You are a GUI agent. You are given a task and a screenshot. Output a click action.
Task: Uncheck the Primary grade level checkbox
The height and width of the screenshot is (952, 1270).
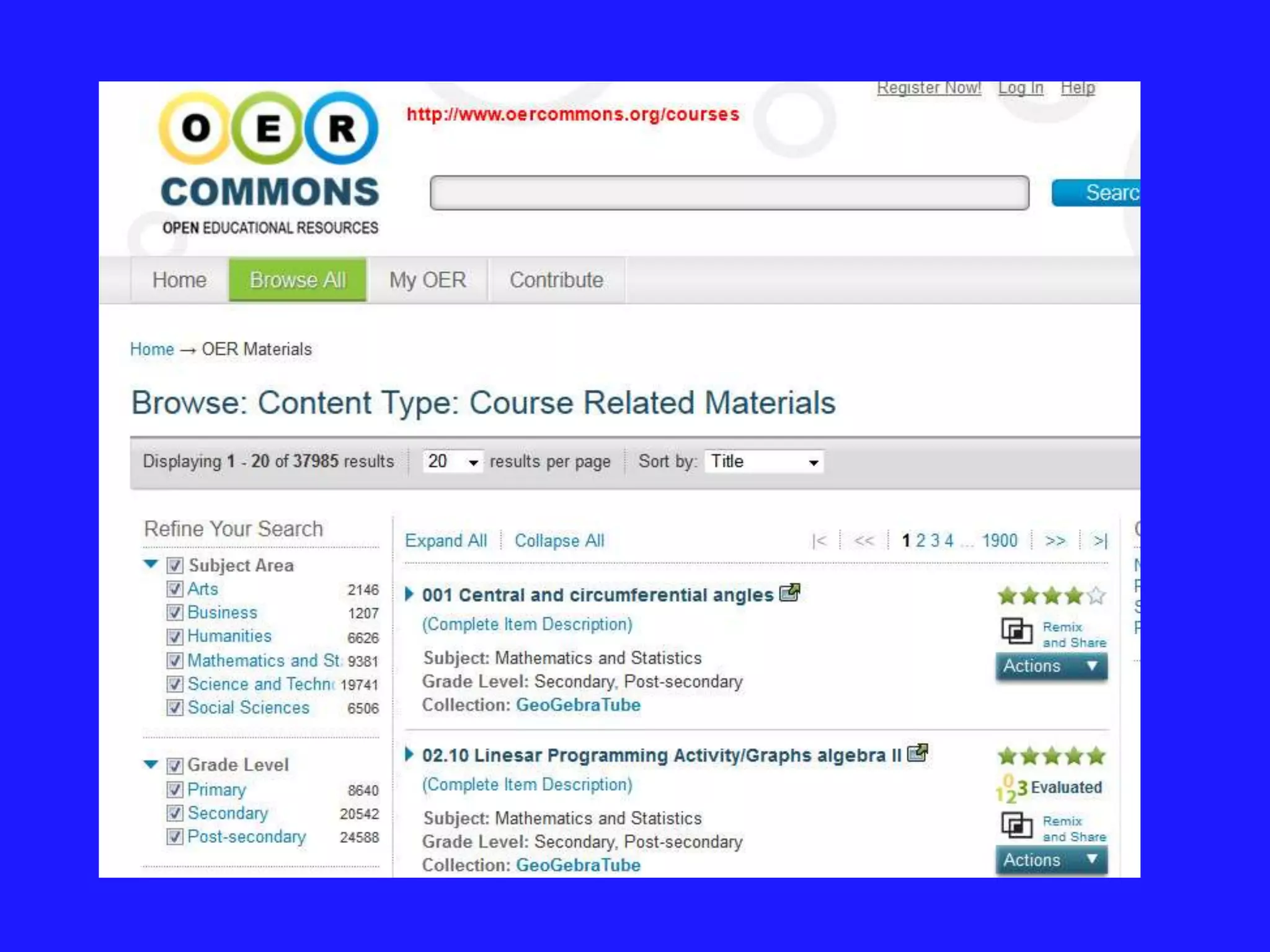tap(175, 790)
